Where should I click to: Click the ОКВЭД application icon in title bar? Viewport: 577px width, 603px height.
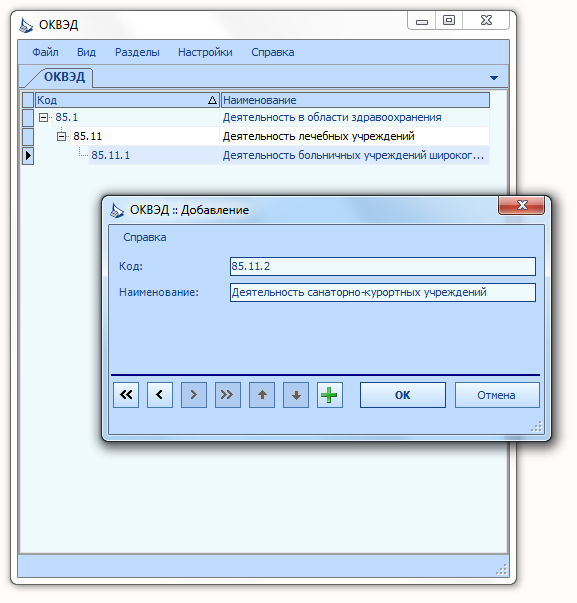click(x=26, y=25)
